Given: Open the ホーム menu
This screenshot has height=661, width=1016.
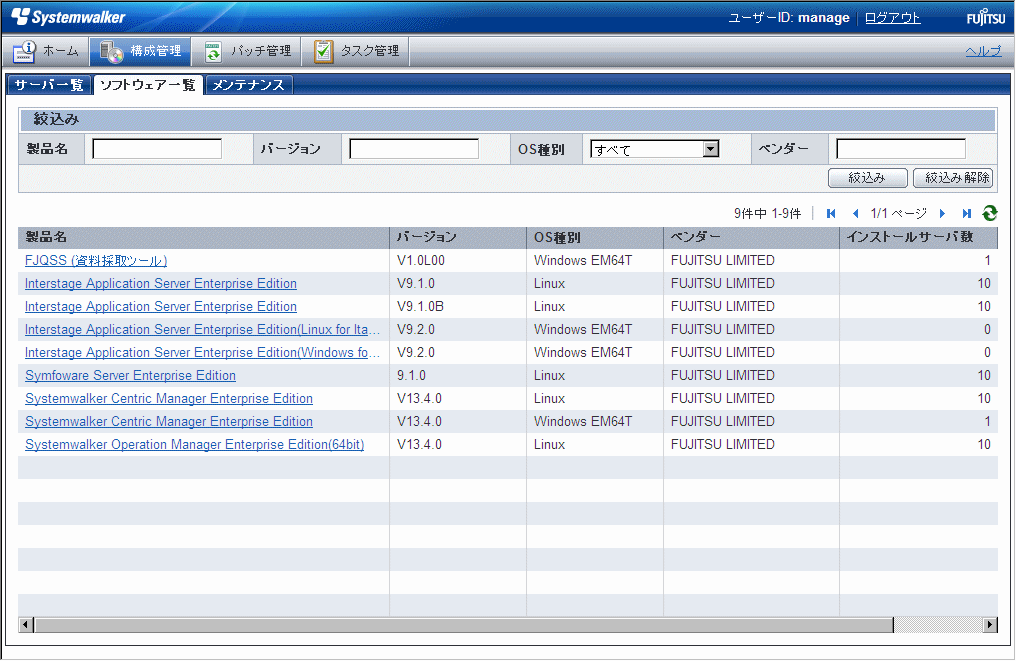Looking at the screenshot, I should [46, 51].
